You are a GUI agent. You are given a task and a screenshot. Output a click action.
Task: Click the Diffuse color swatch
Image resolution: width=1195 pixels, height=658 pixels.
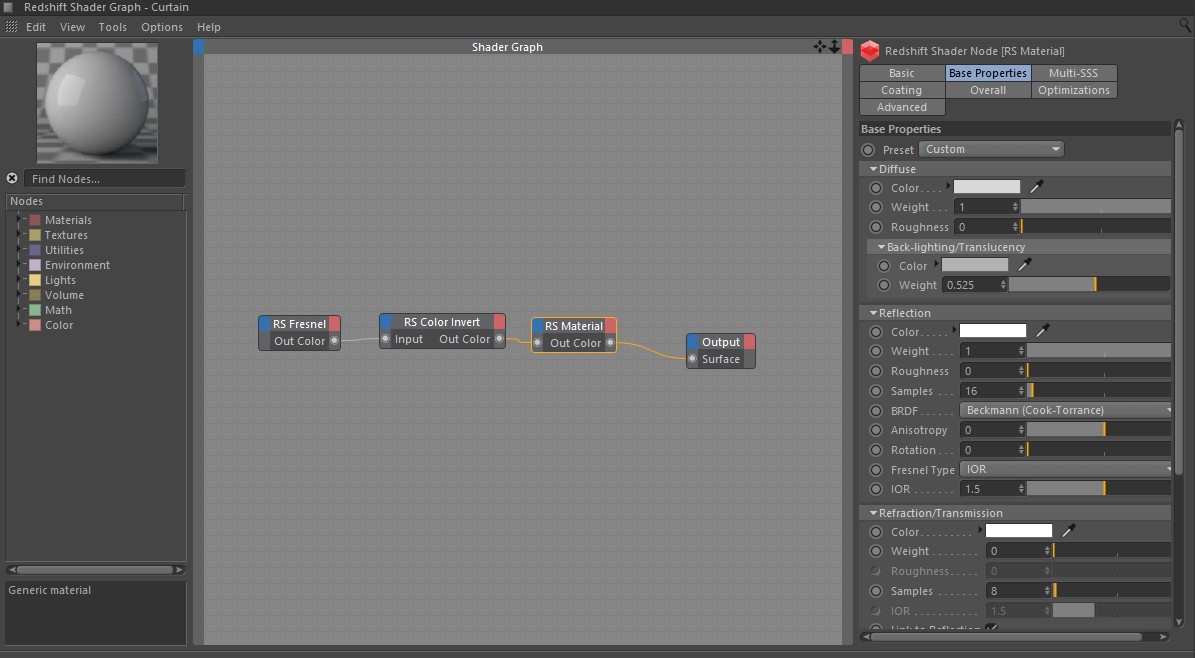987,187
